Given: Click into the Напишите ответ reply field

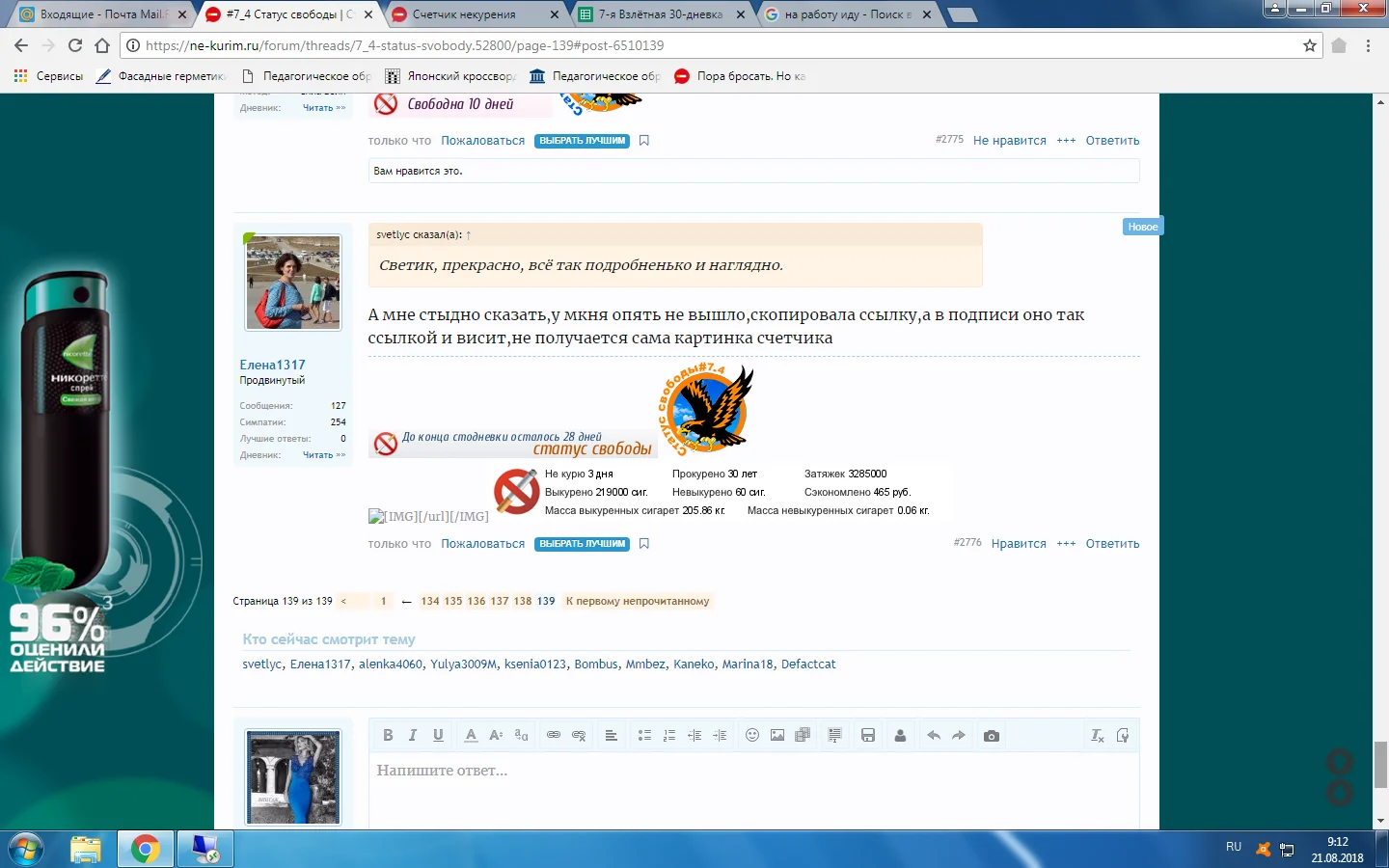Looking at the screenshot, I should pos(753,791).
